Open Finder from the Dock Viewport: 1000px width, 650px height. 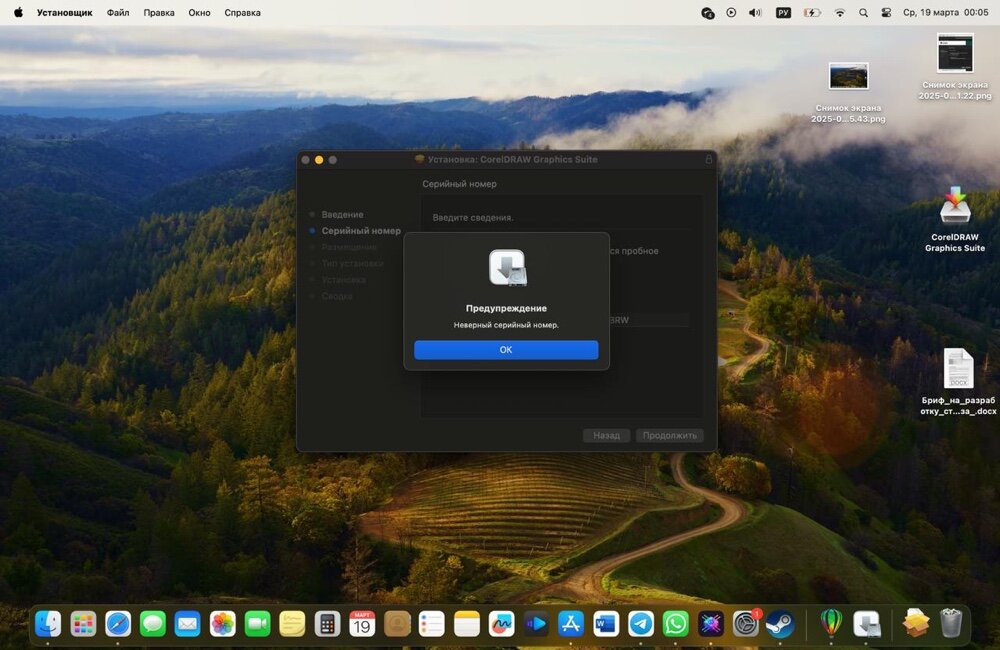pos(48,624)
